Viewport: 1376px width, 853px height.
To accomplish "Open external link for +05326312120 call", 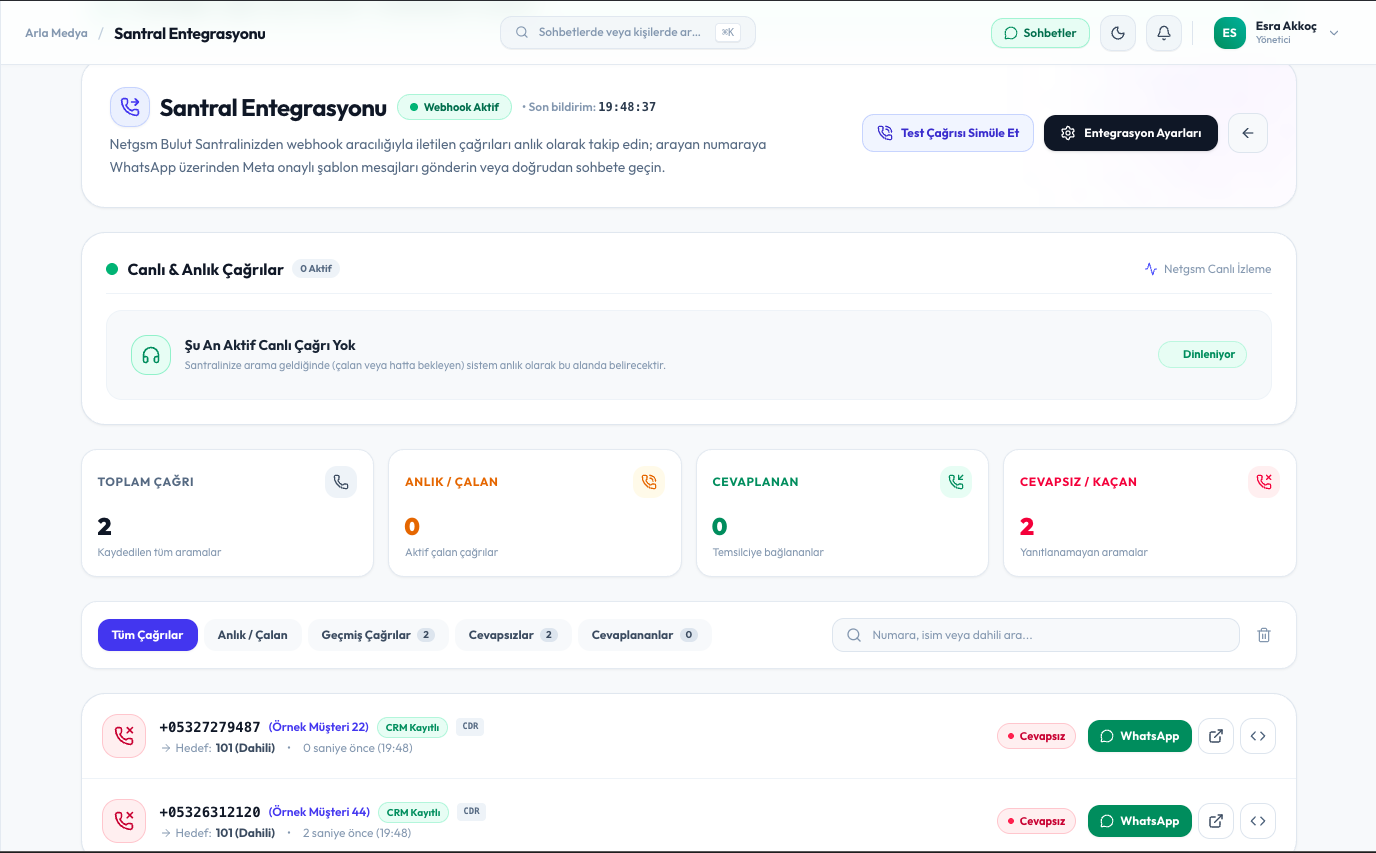I will tap(1216, 821).
